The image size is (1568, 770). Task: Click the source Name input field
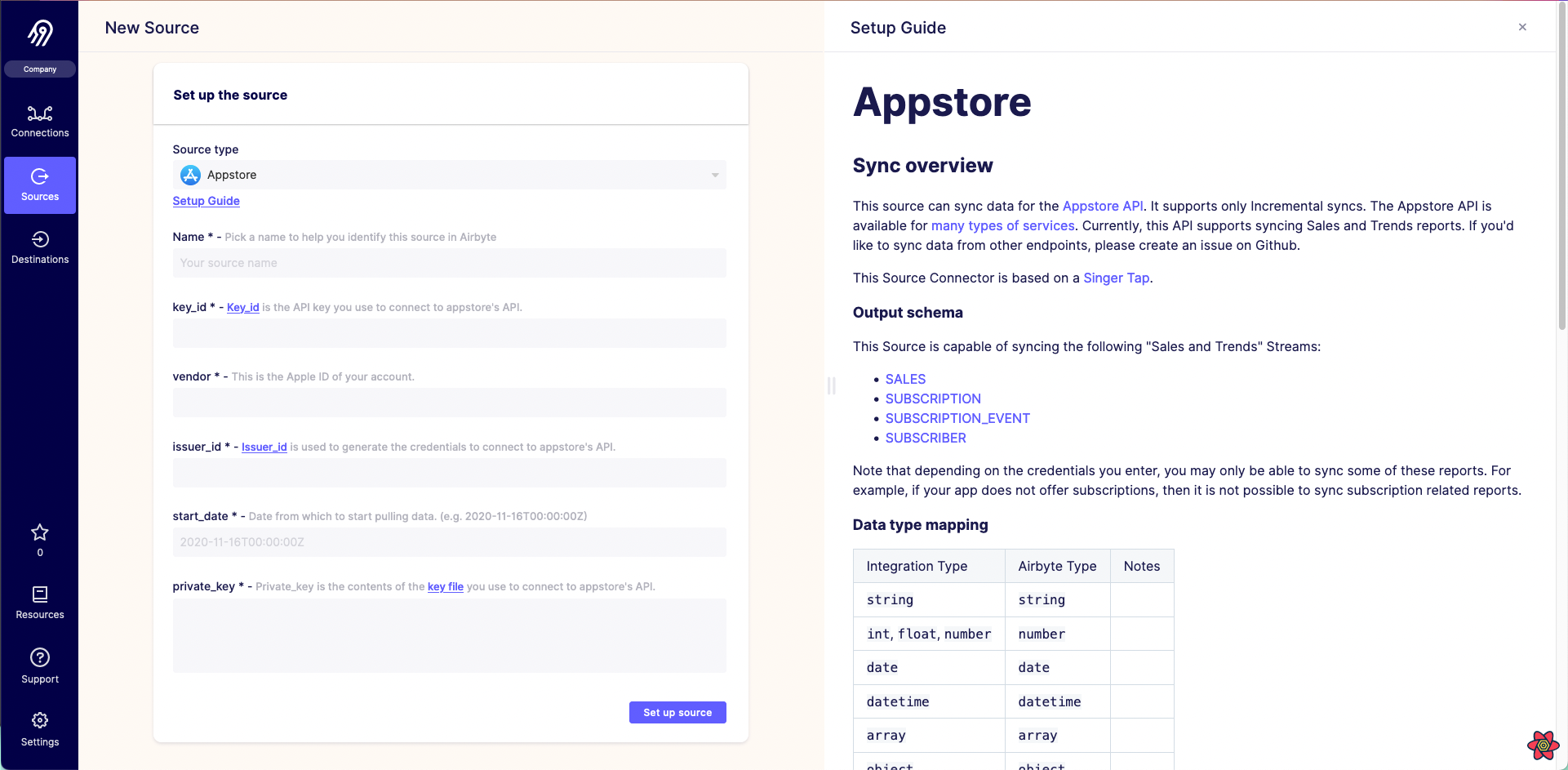point(449,263)
